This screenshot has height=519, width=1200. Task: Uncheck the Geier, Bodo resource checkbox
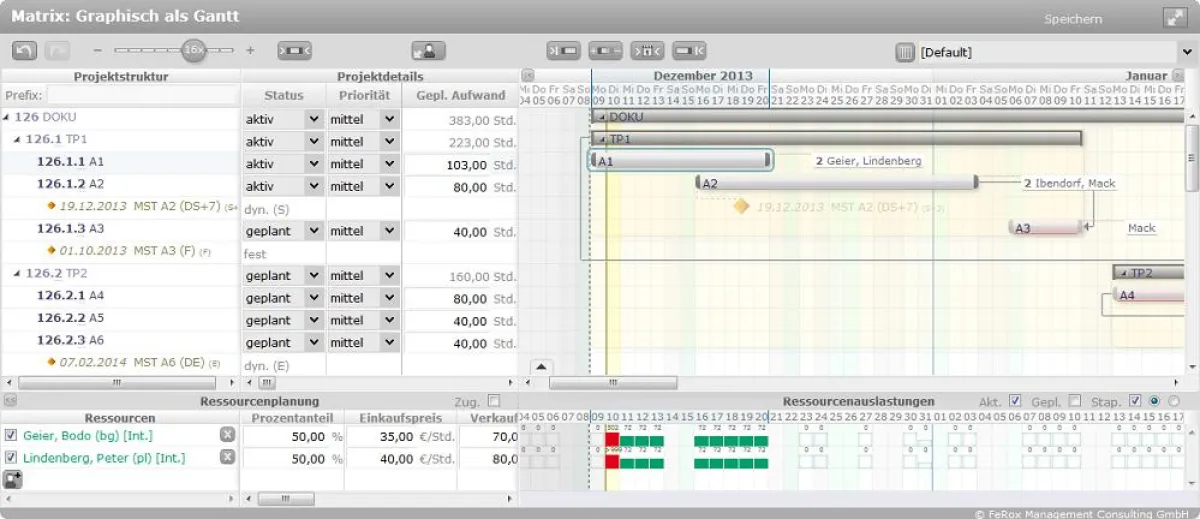(x=11, y=435)
